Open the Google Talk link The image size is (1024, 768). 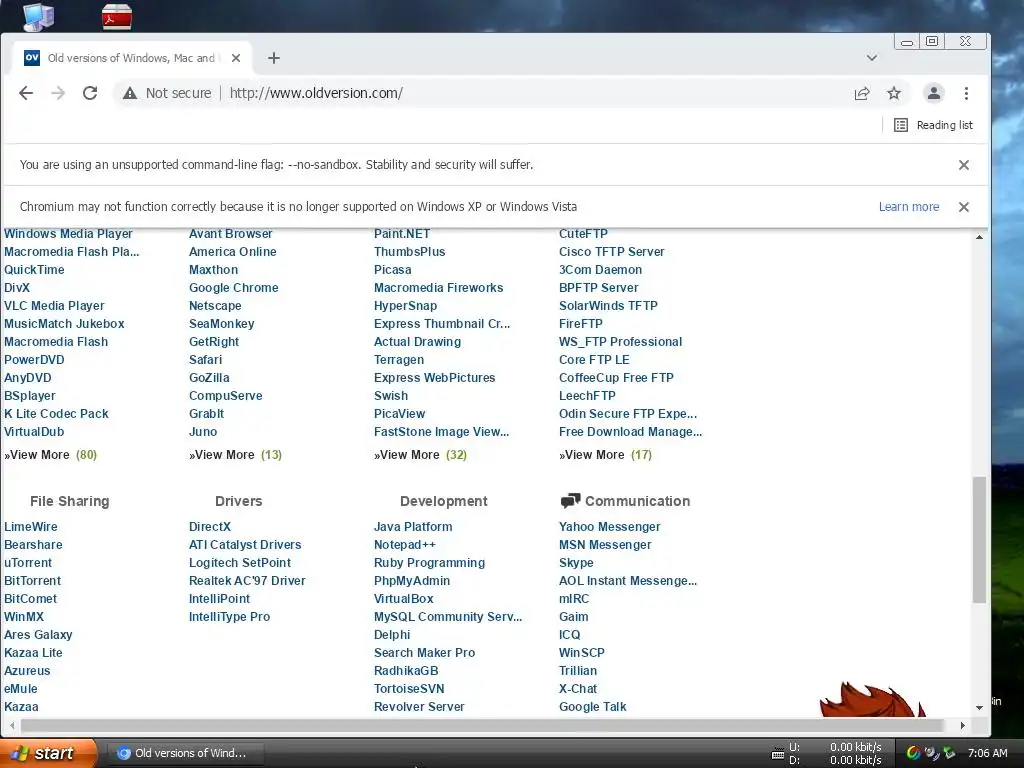tap(592, 707)
